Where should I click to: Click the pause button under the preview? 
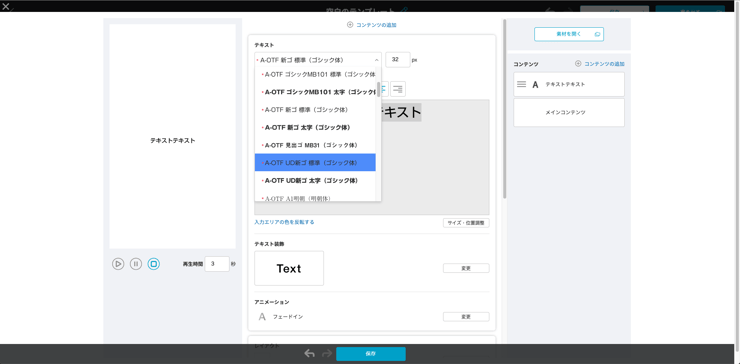136,264
